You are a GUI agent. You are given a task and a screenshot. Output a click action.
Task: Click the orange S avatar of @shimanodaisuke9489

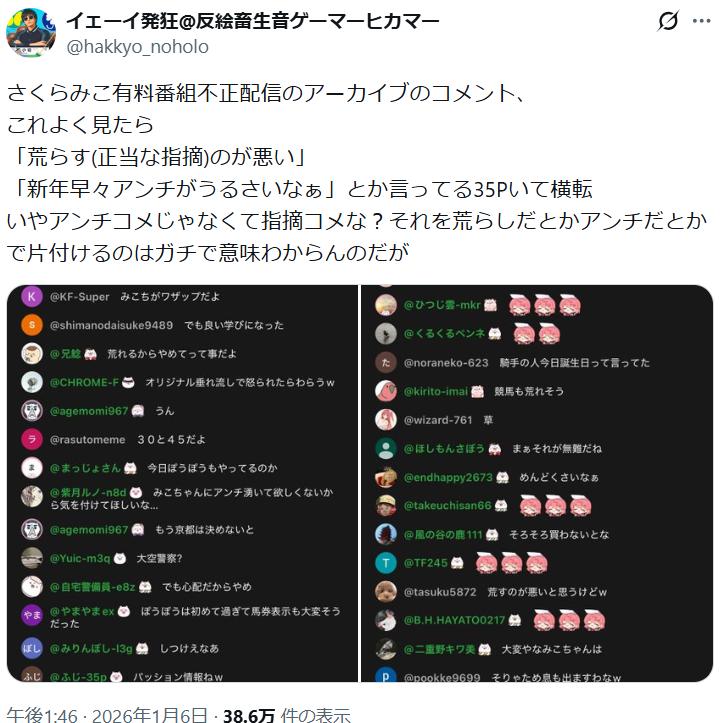pos(32,325)
